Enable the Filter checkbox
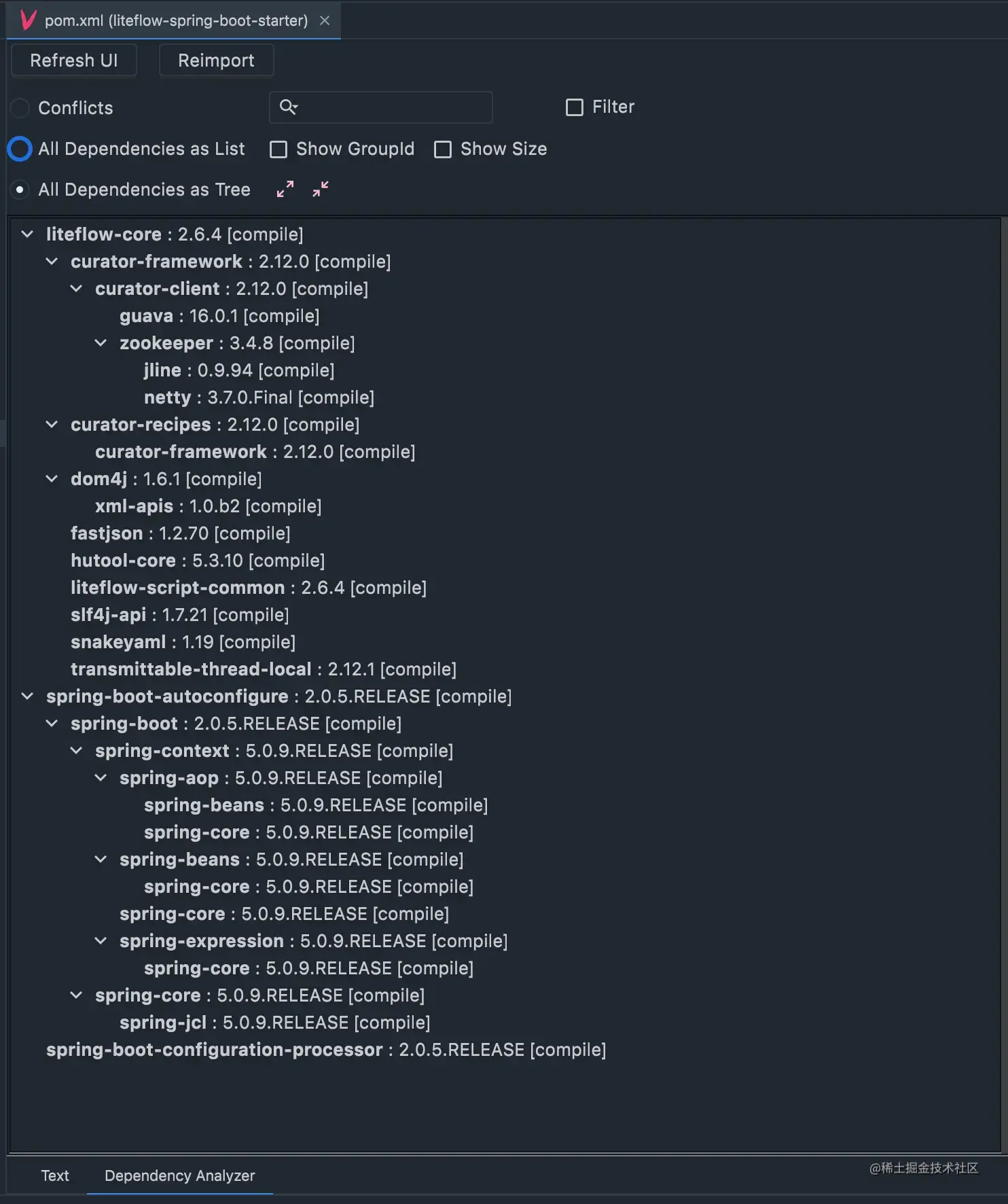This screenshot has width=1008, height=1204. point(575,107)
